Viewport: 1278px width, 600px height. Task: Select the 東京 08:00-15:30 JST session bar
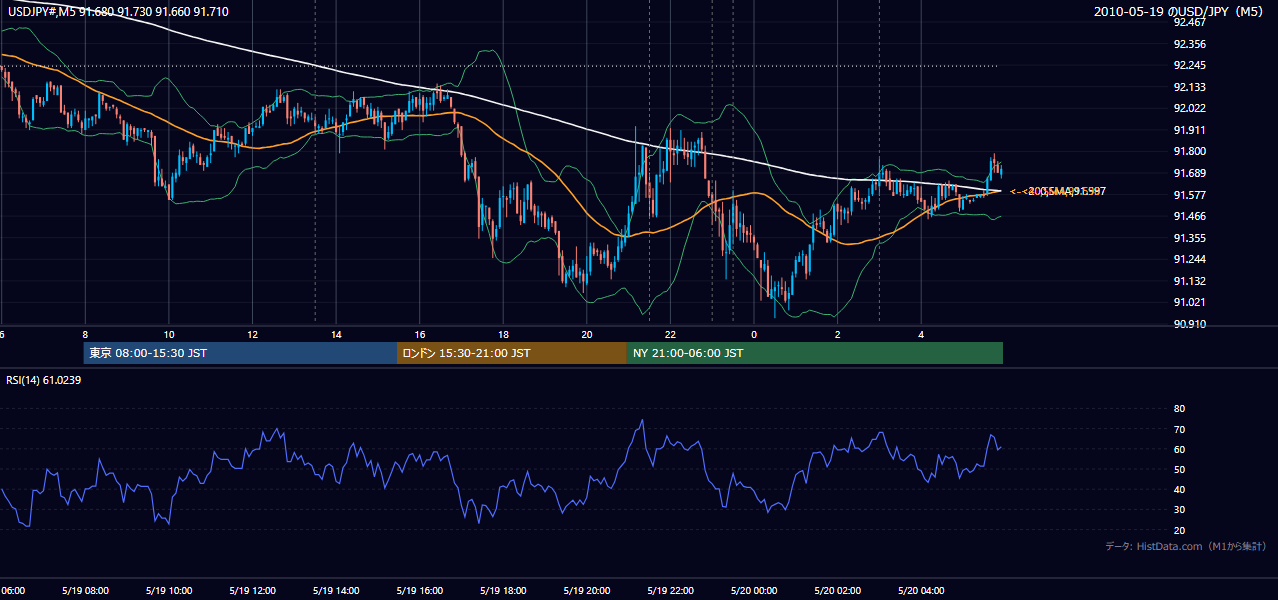tap(240, 353)
